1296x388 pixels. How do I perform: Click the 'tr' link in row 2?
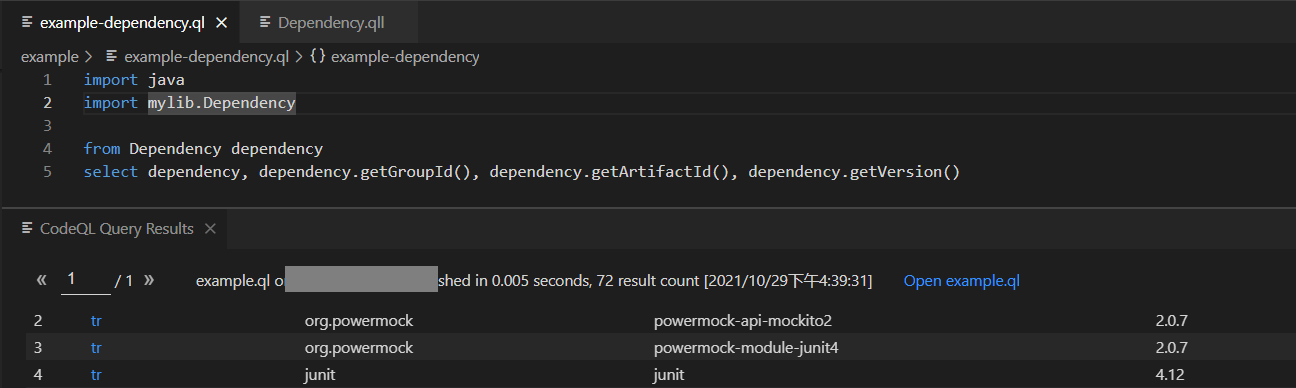[x=96, y=321]
